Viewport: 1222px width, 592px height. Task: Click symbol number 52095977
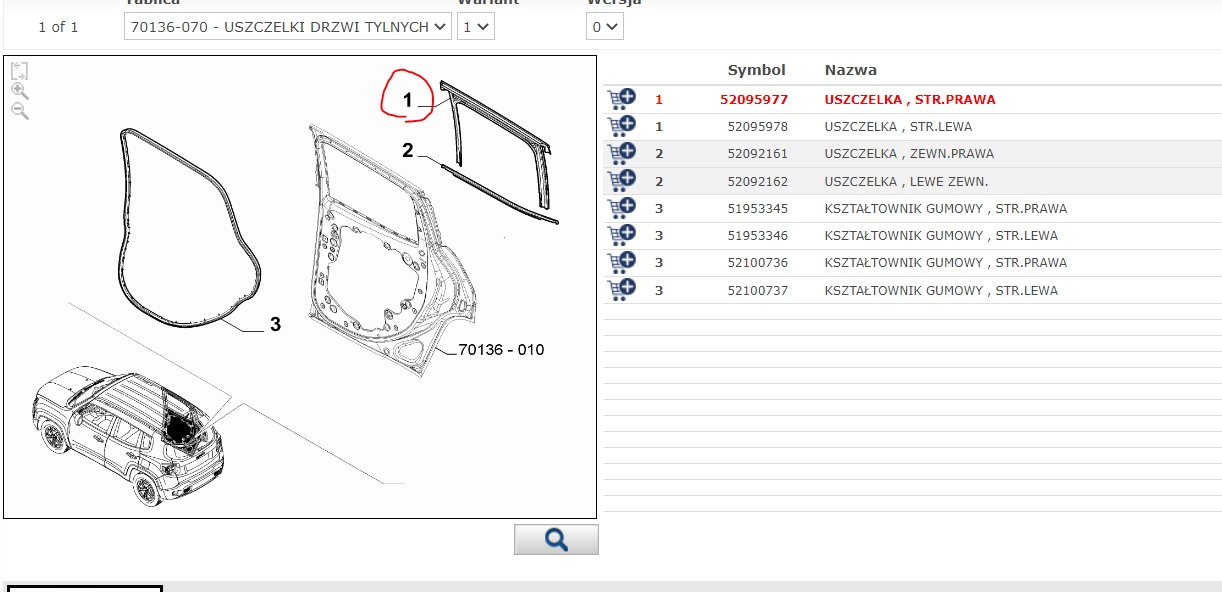click(754, 99)
